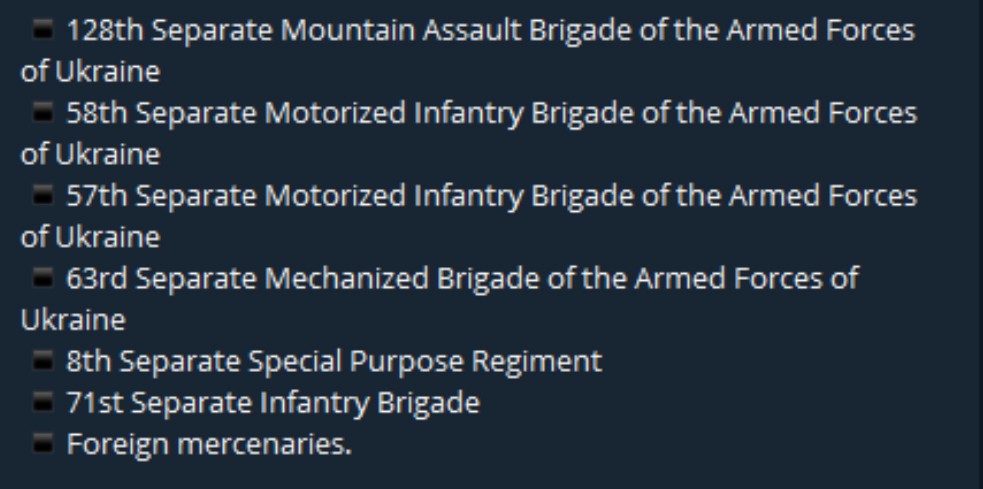Click the bullet beside 8th Separate Special Purpose Regiment

pyautogui.click(x=42, y=361)
